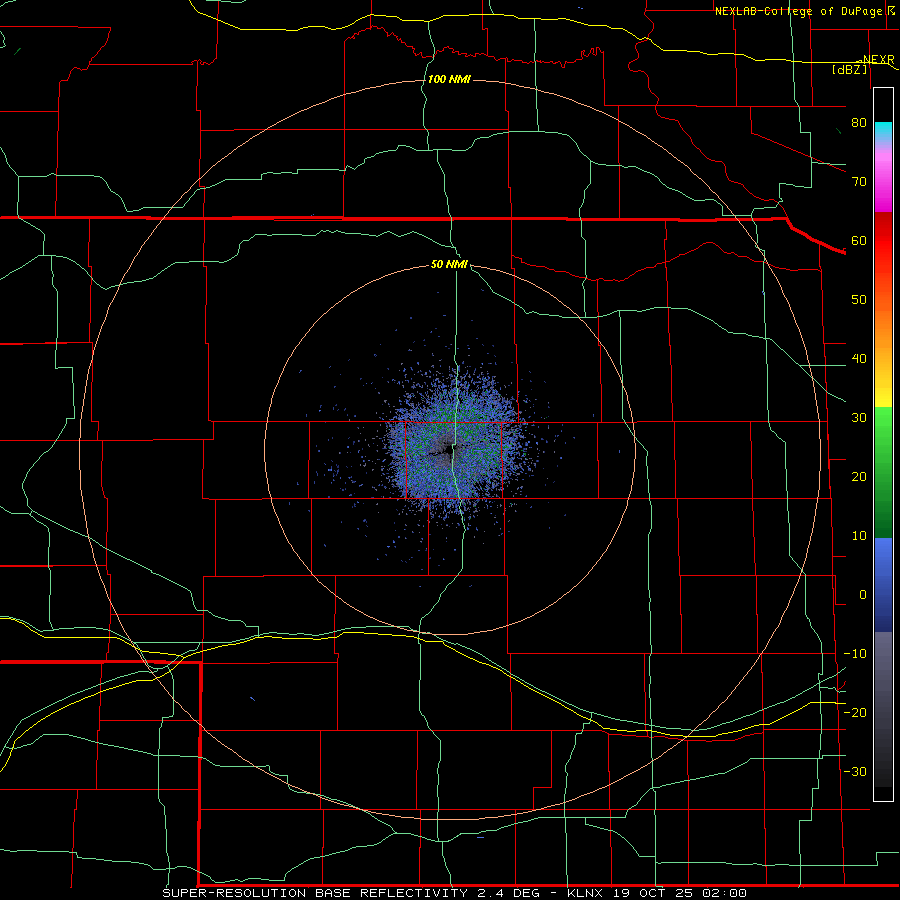
Task: Click the 40 value on the dBZ scale
Action: tap(859, 359)
